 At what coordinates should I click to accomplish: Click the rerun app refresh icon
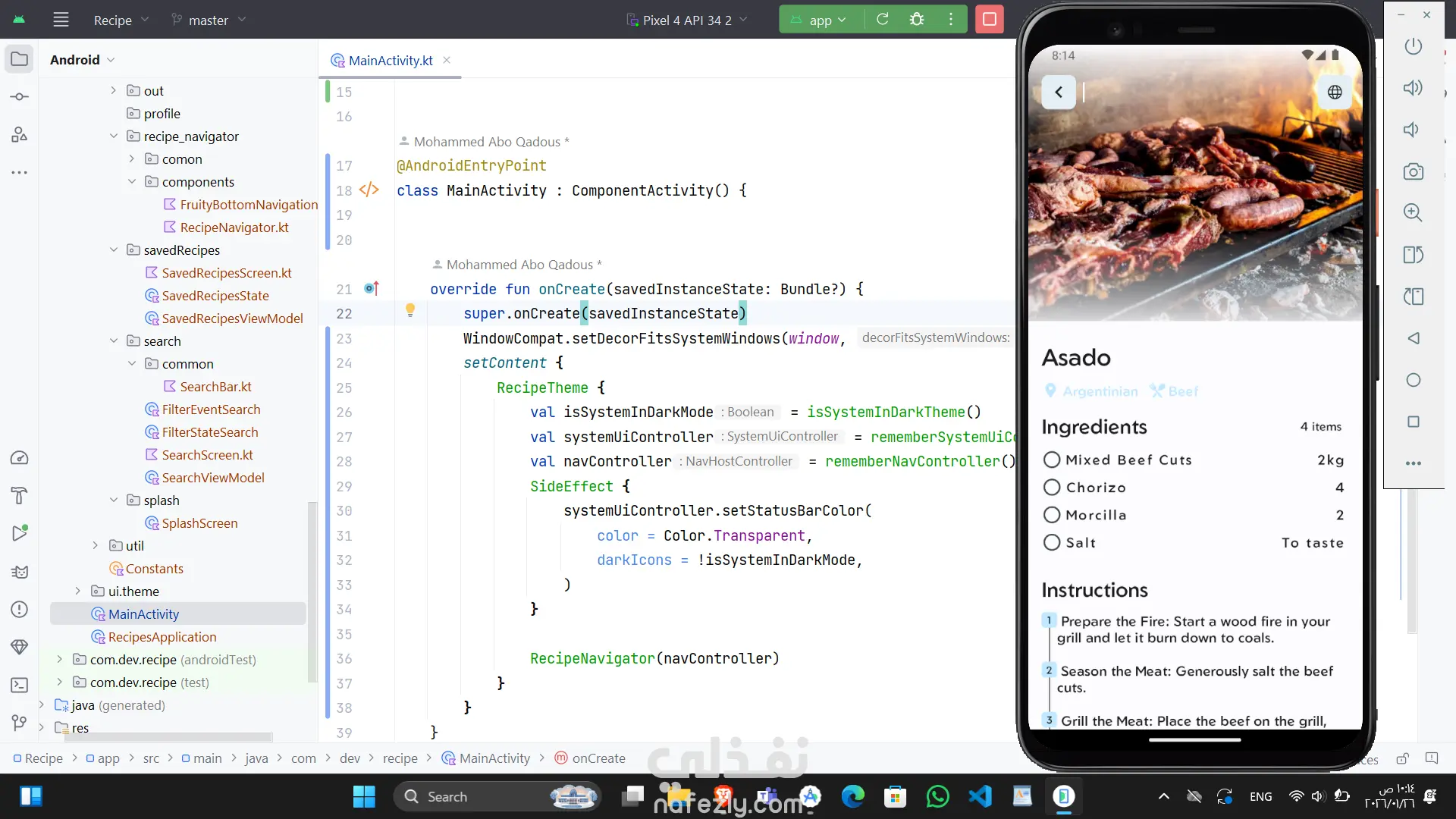click(x=882, y=19)
